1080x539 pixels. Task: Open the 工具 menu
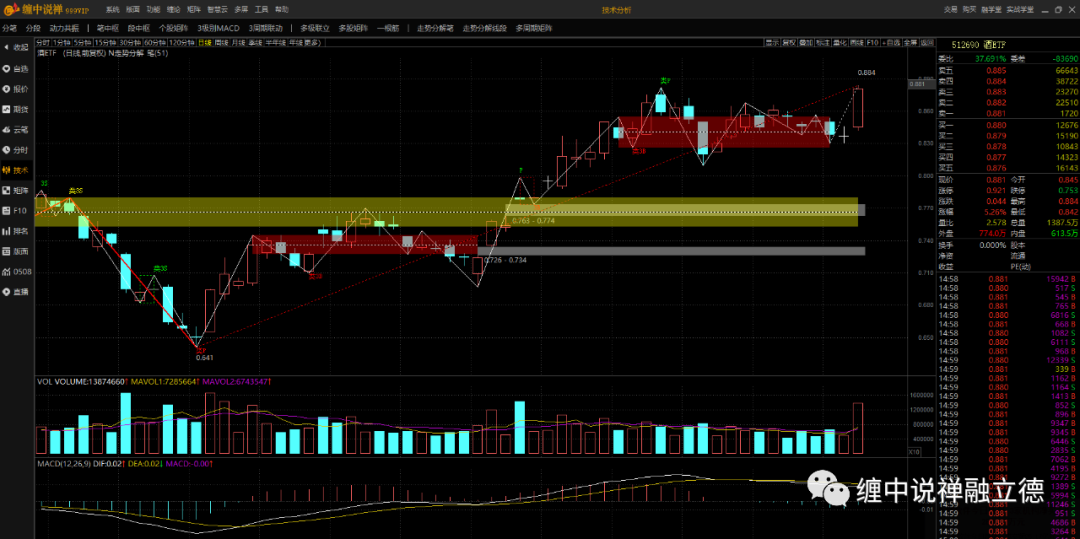click(x=261, y=10)
